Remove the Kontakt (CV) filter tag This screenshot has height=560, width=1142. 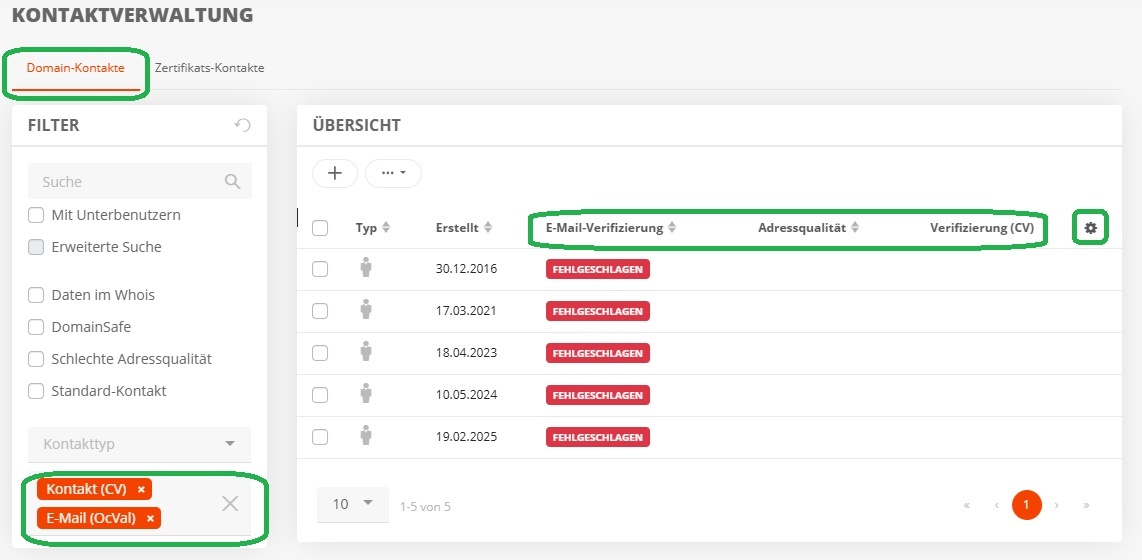click(141, 489)
